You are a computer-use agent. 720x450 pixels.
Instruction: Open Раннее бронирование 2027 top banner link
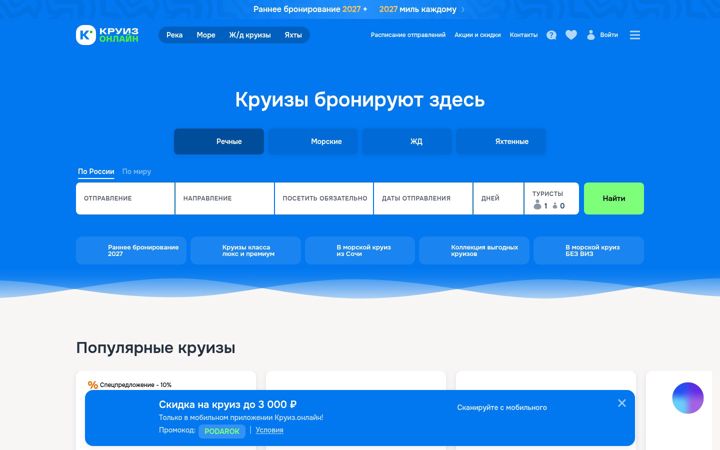[307, 9]
